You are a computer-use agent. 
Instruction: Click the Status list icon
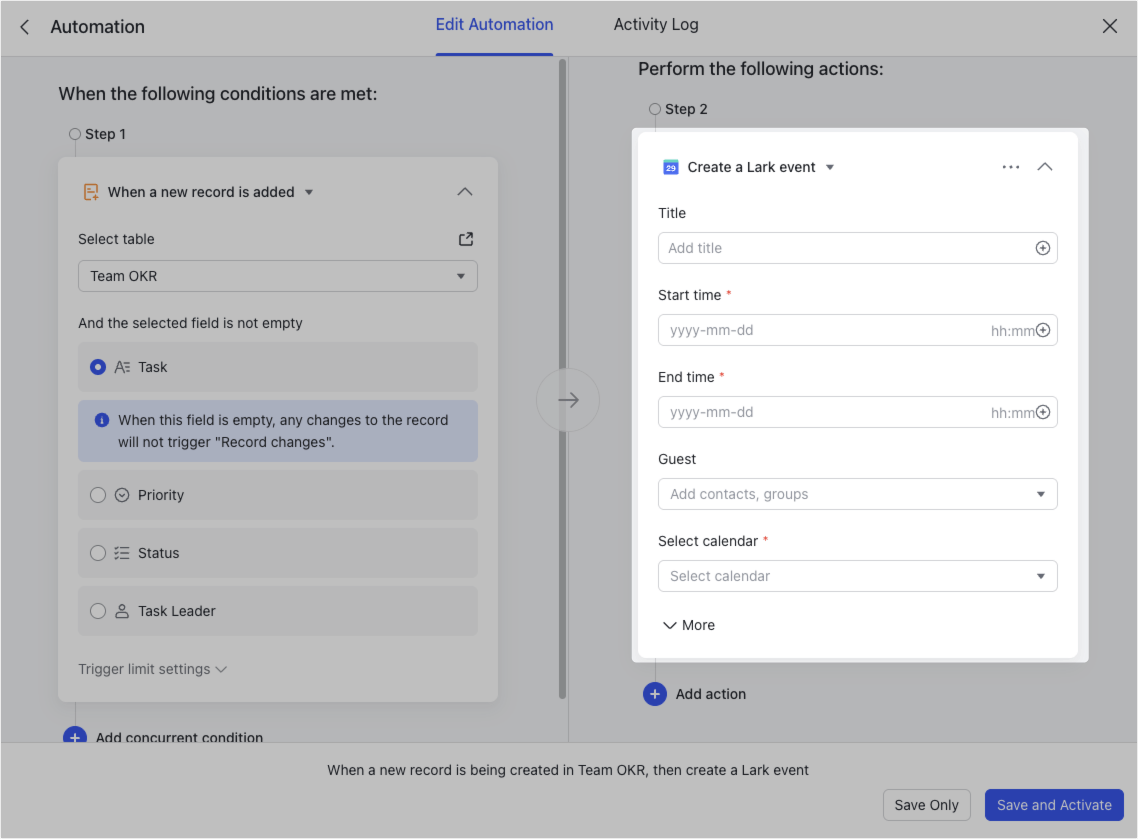[122, 553]
